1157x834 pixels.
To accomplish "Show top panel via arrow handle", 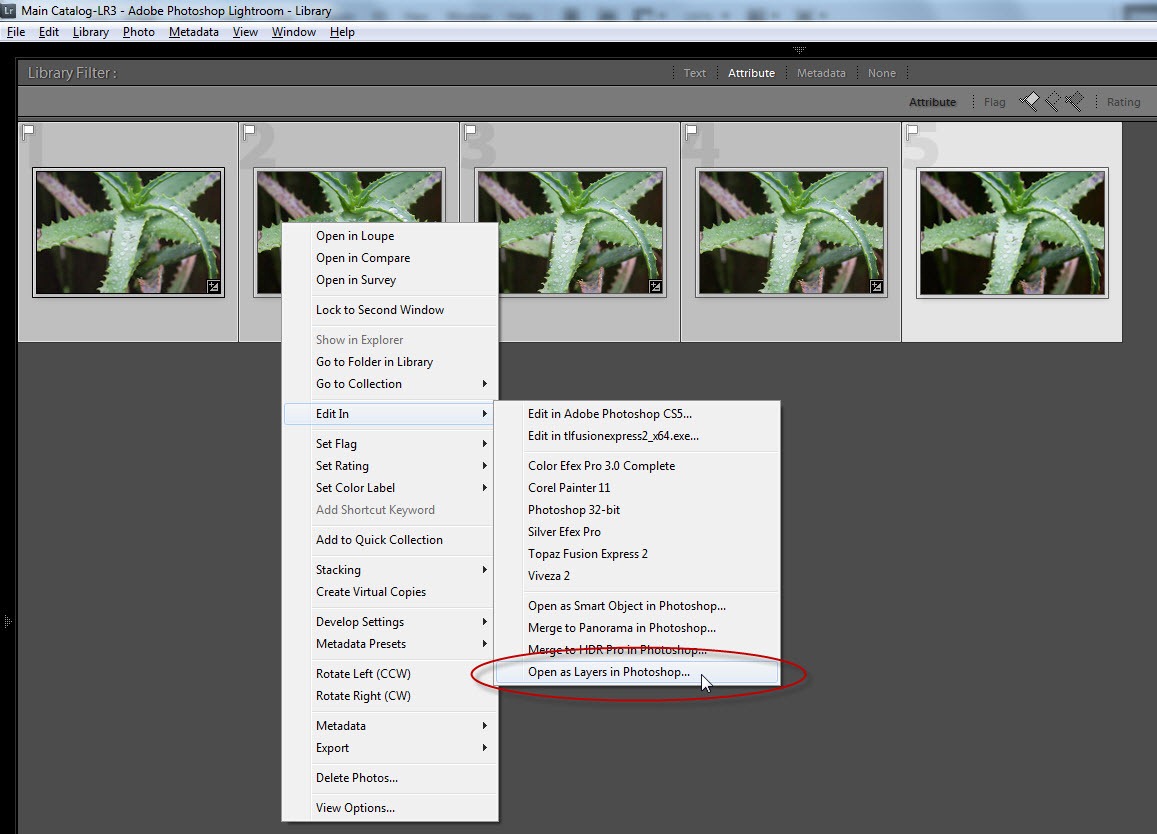I will pyautogui.click(x=799, y=50).
